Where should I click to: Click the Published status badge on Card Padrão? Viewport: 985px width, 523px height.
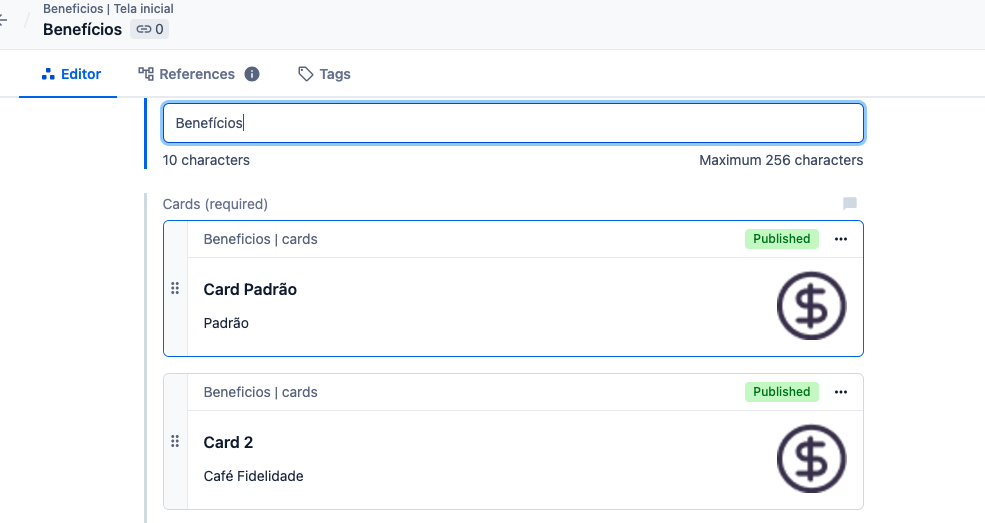781,239
